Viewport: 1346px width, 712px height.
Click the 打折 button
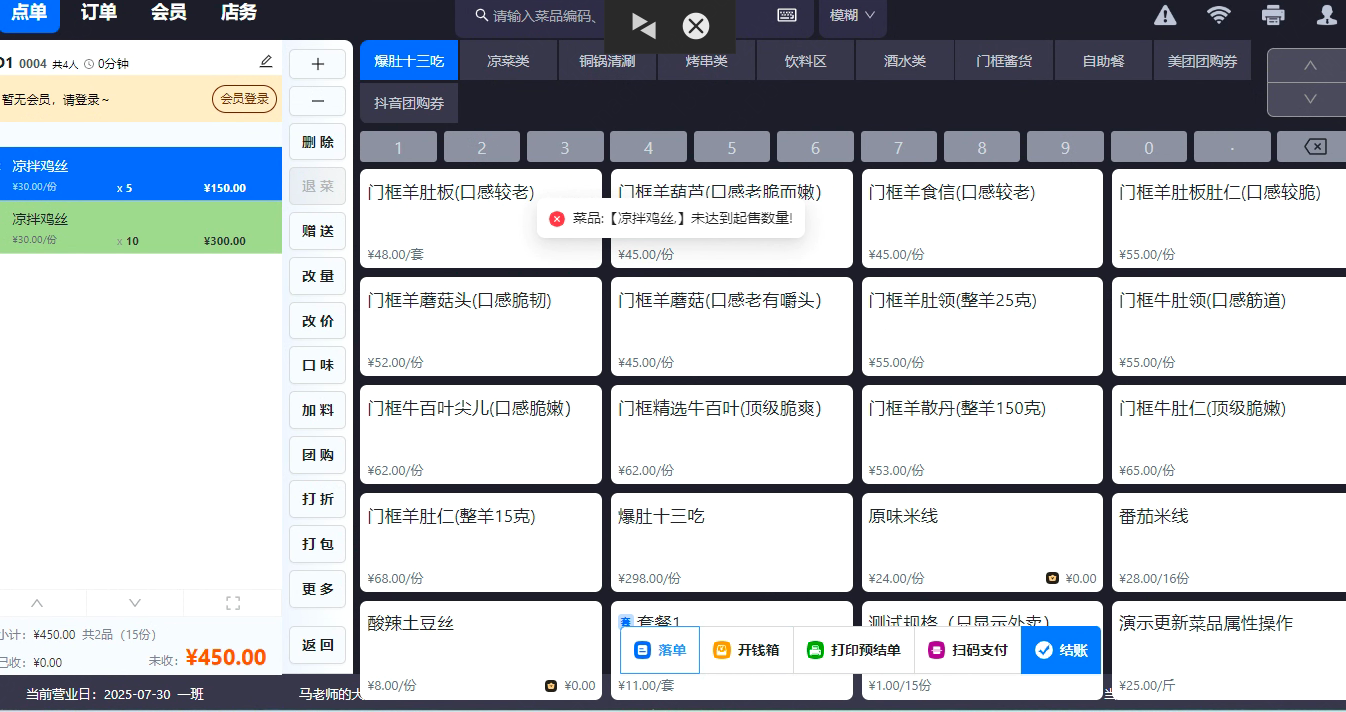[x=318, y=499]
